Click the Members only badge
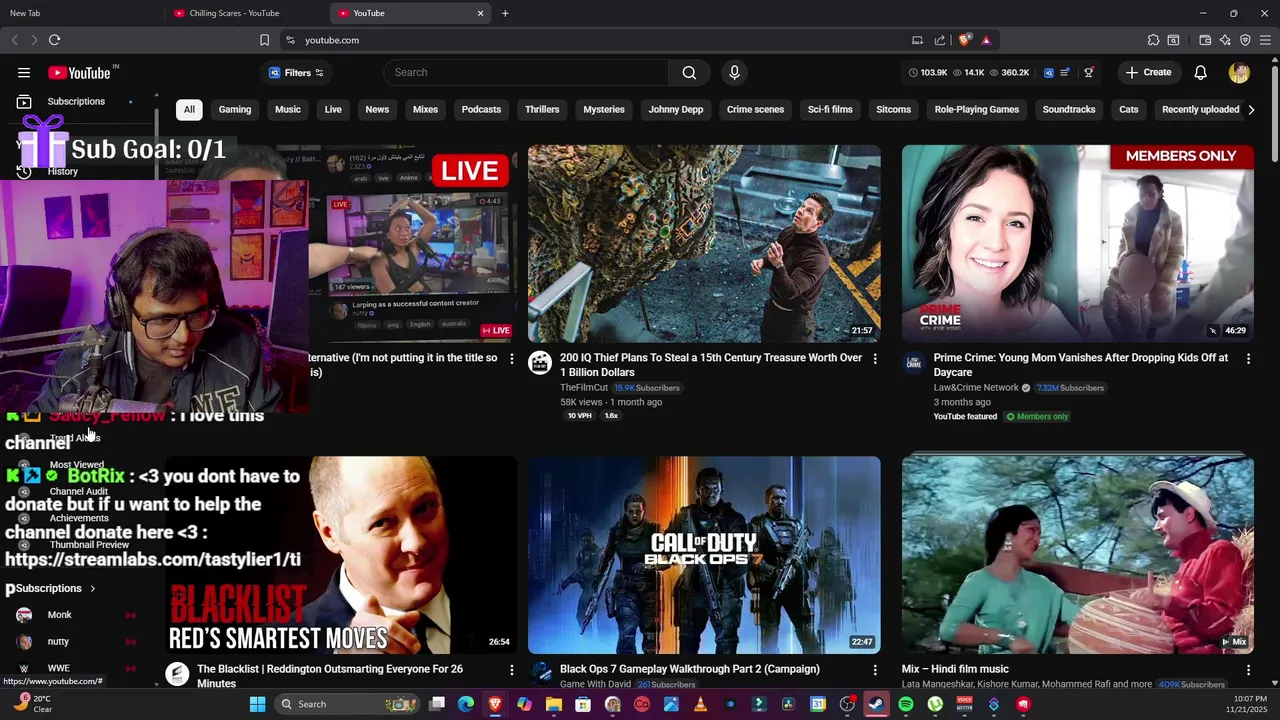The width and height of the screenshot is (1280, 720). click(x=1037, y=416)
